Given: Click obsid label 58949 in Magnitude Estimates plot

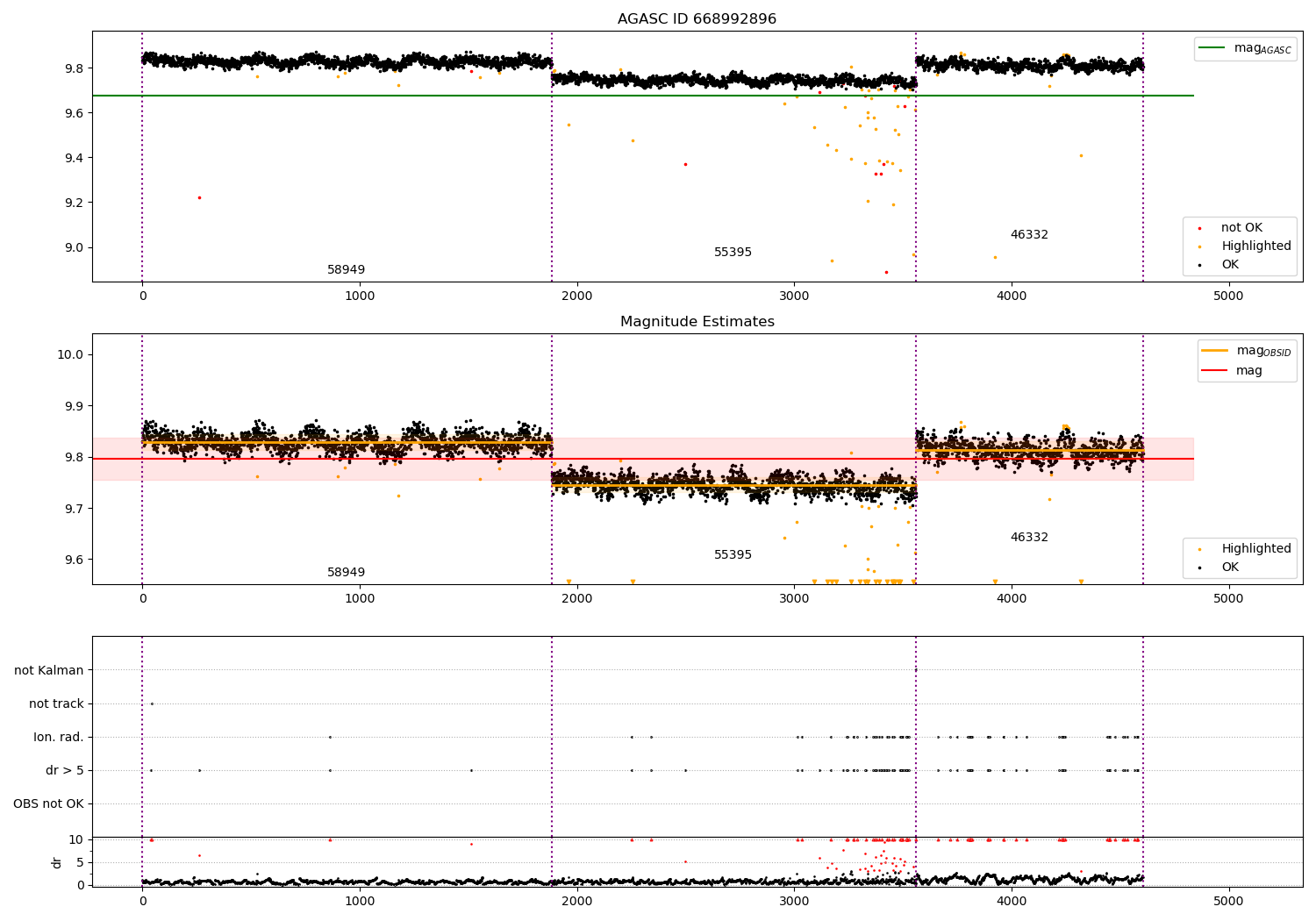Looking at the screenshot, I should coord(346,573).
